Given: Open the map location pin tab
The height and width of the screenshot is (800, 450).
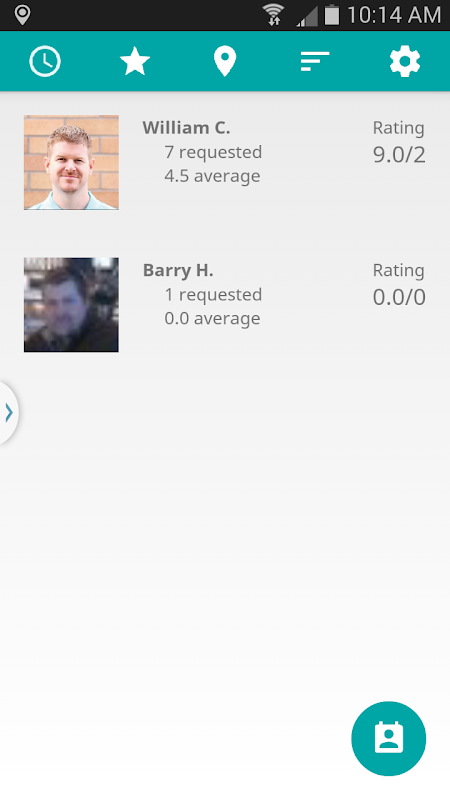Looking at the screenshot, I should click(x=224, y=61).
